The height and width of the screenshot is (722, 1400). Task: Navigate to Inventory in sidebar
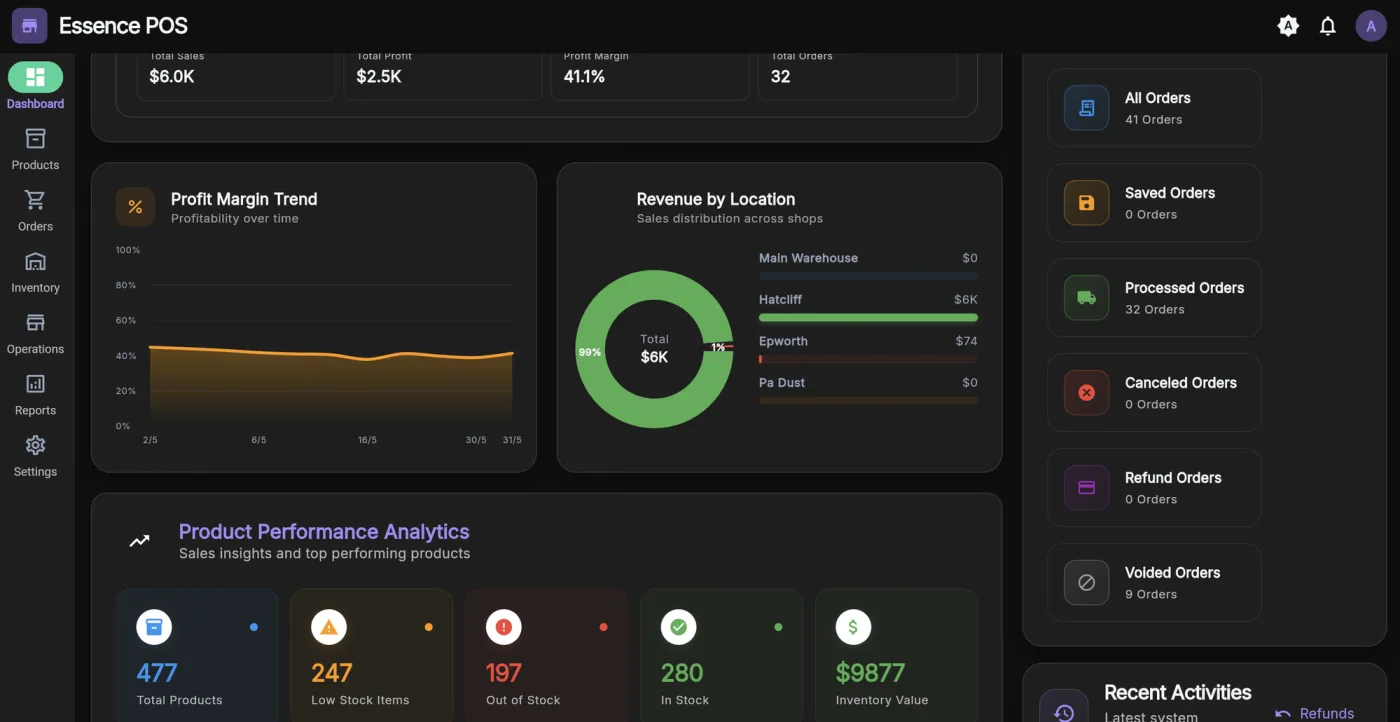(35, 272)
